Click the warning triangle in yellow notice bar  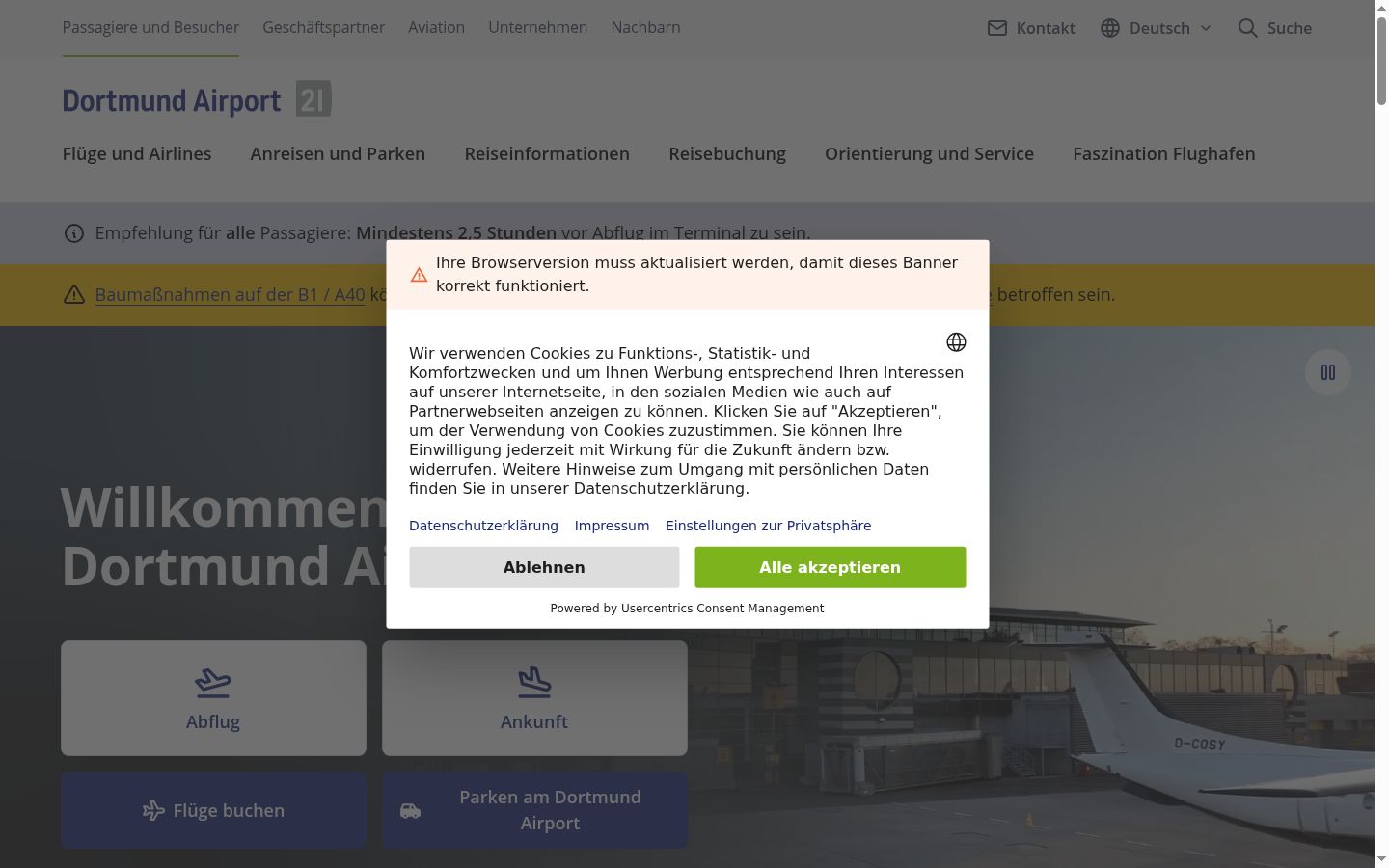(74, 295)
